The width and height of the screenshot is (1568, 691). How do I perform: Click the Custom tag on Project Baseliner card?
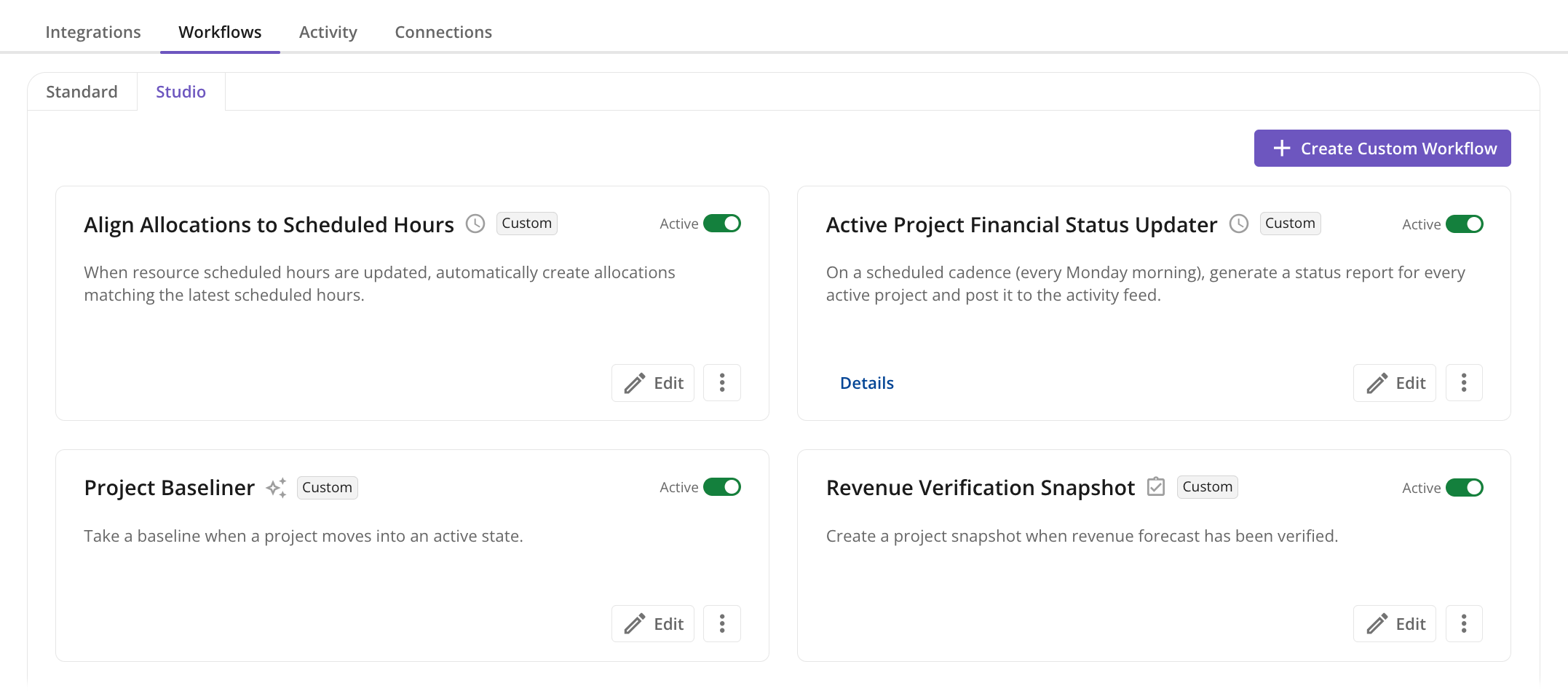click(x=327, y=487)
